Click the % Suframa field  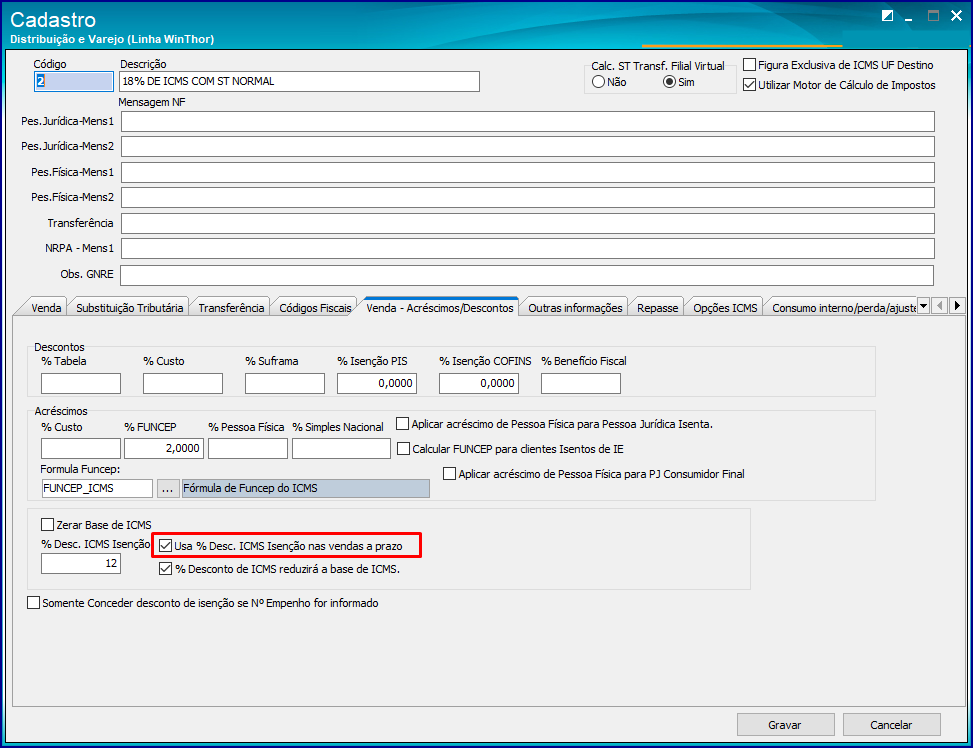[285, 384]
